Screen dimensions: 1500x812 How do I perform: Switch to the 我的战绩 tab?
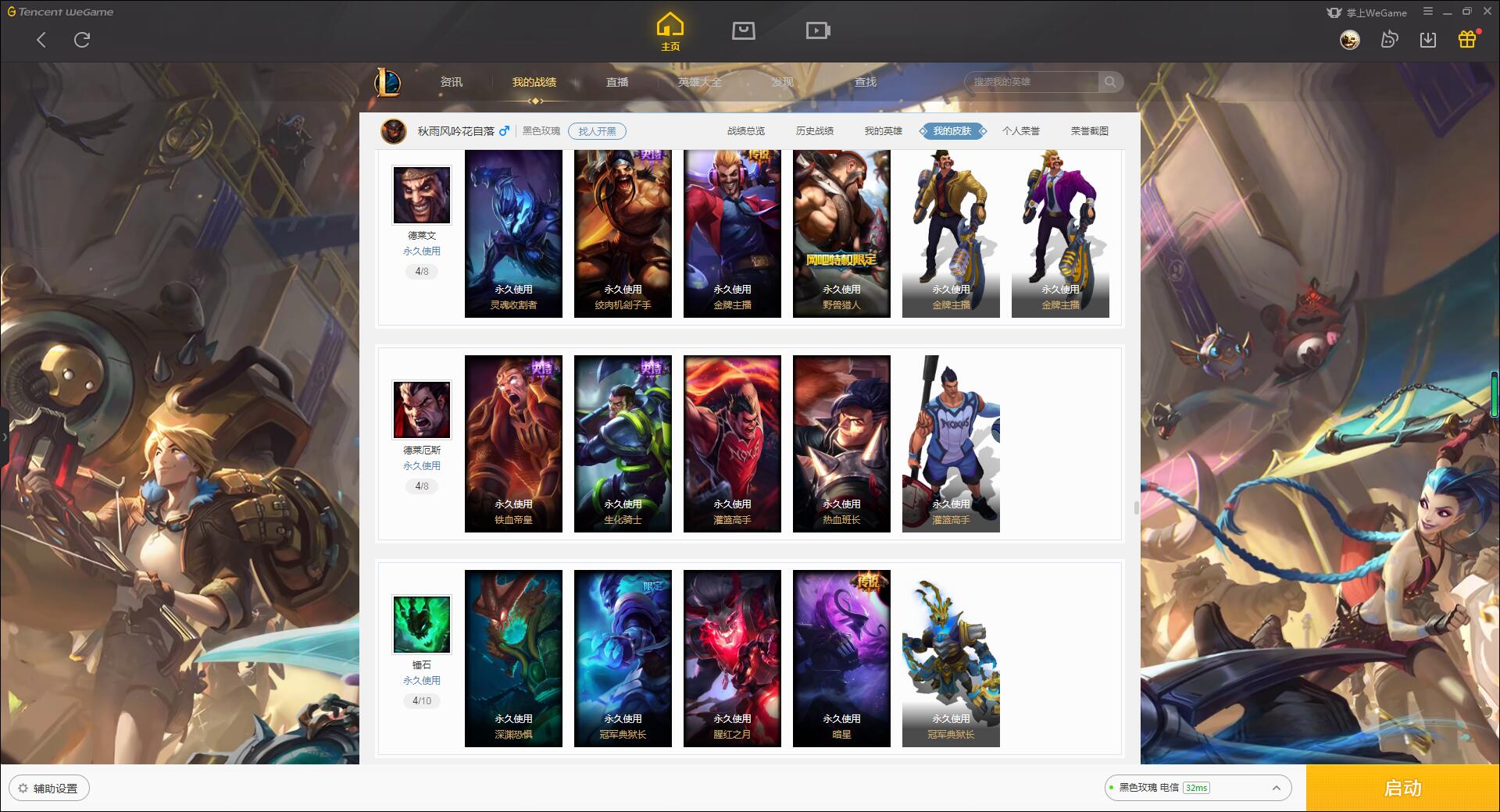pos(534,82)
